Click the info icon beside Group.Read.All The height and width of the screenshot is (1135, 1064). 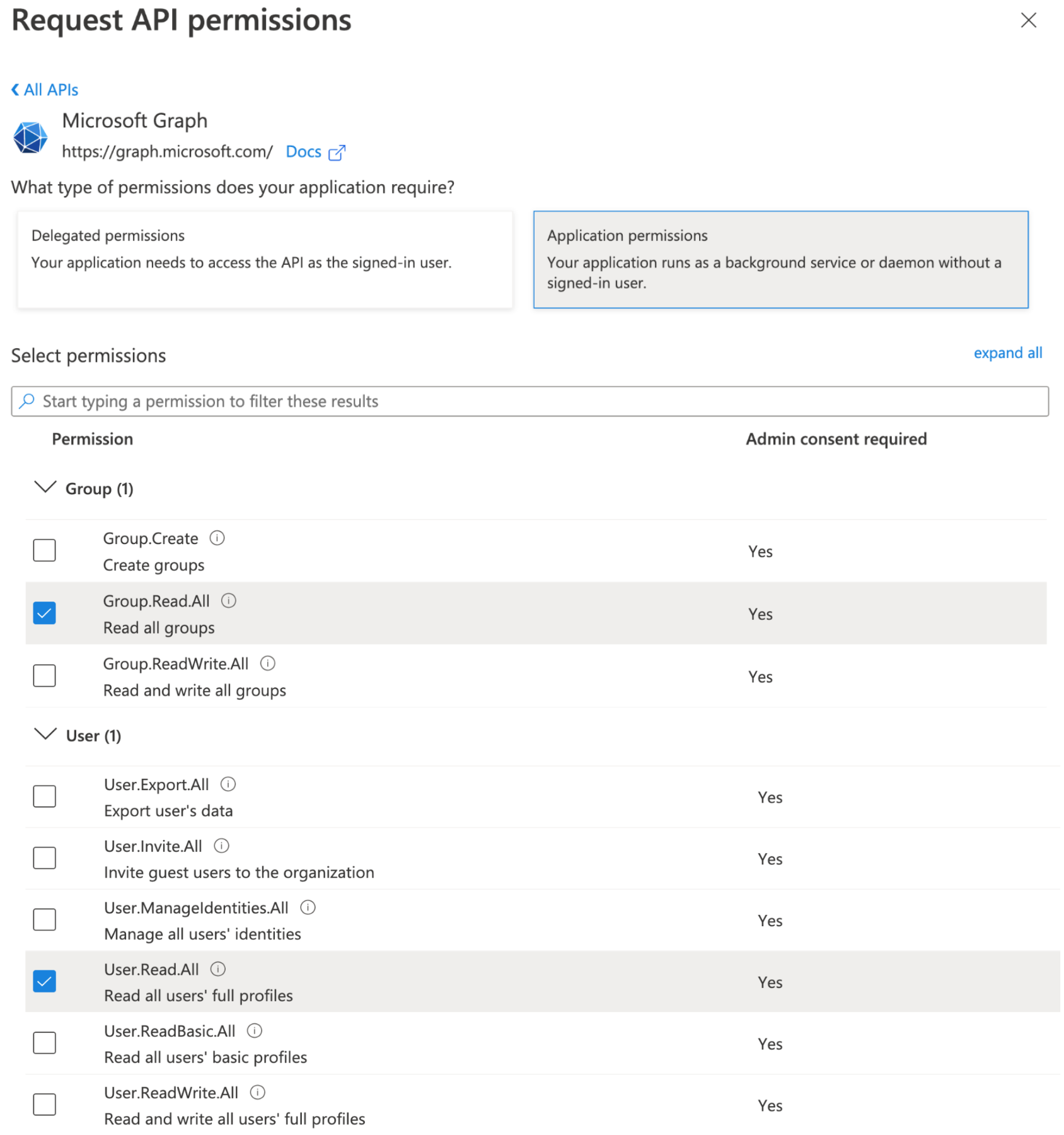tap(229, 600)
